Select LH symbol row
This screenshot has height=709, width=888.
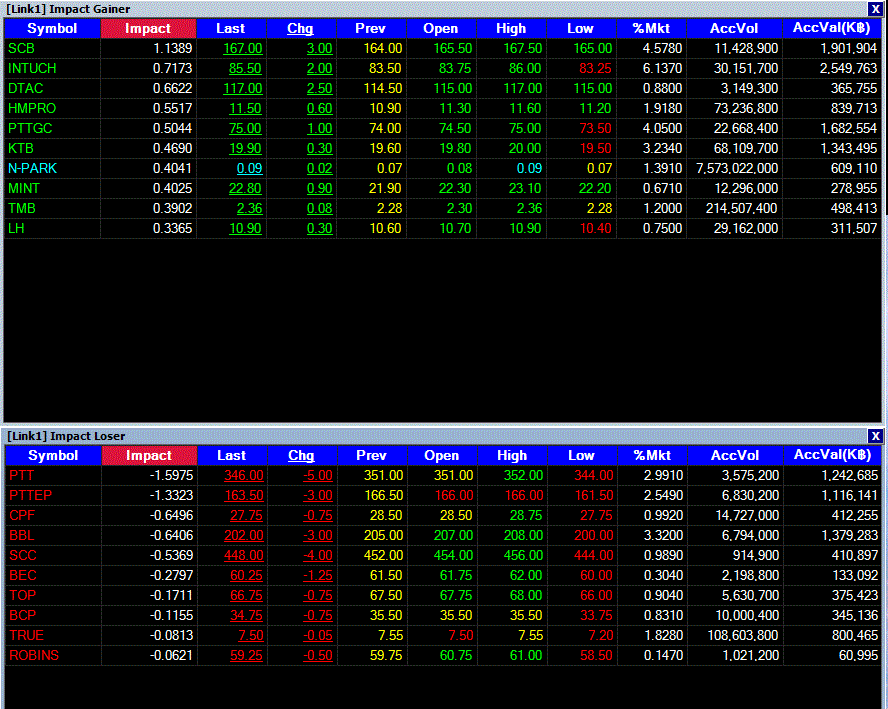[x=16, y=228]
